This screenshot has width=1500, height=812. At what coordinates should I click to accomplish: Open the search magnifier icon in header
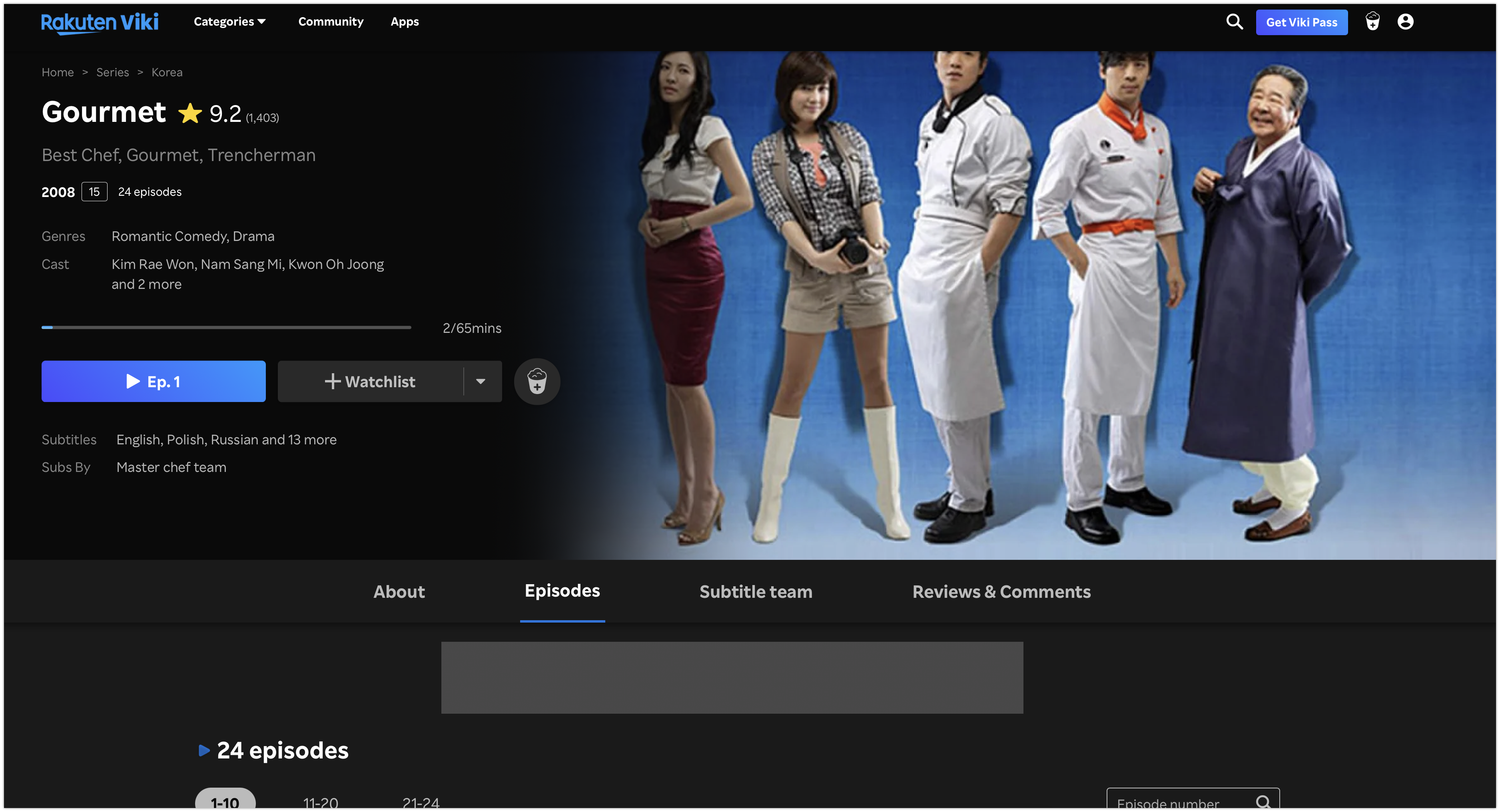1234,22
